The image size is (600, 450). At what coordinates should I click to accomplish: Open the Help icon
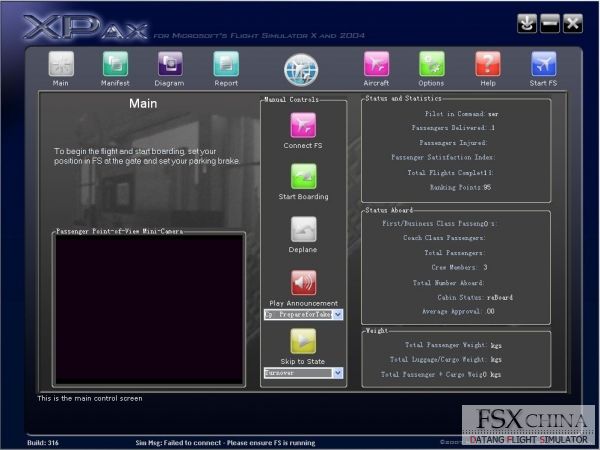pyautogui.click(x=488, y=64)
